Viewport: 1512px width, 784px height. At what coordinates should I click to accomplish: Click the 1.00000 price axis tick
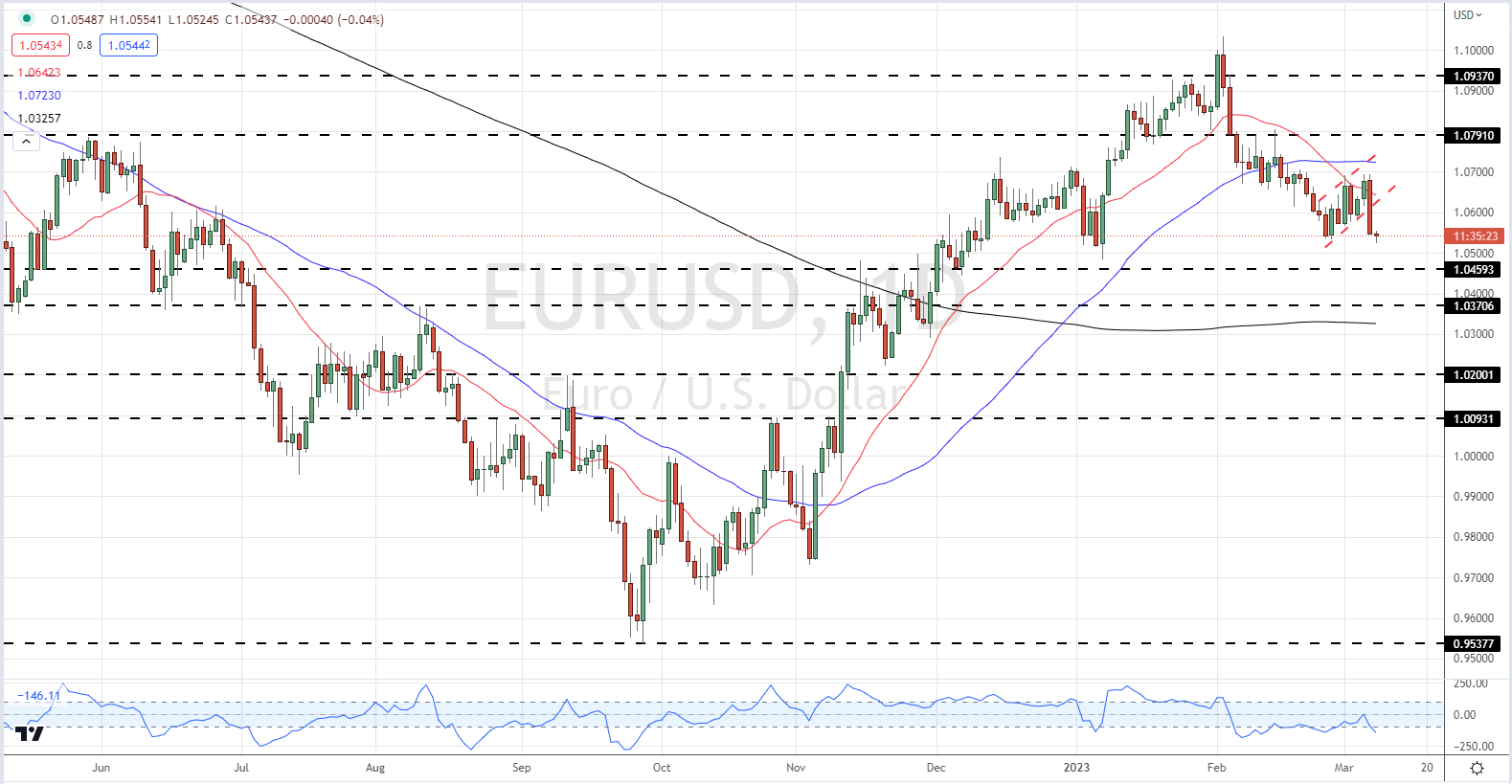(1474, 457)
